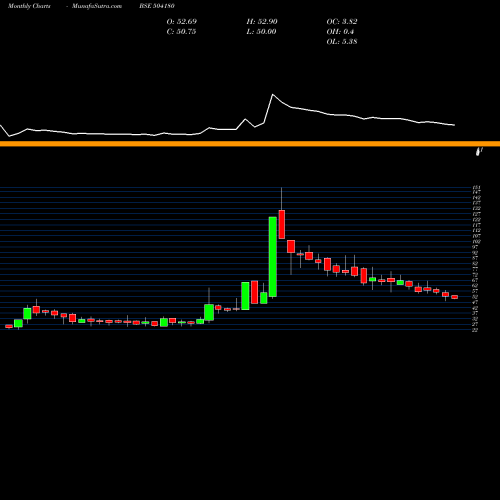Click the tallest green candlestick in the chart
This screenshot has width=500, height=500.
(x=273, y=257)
